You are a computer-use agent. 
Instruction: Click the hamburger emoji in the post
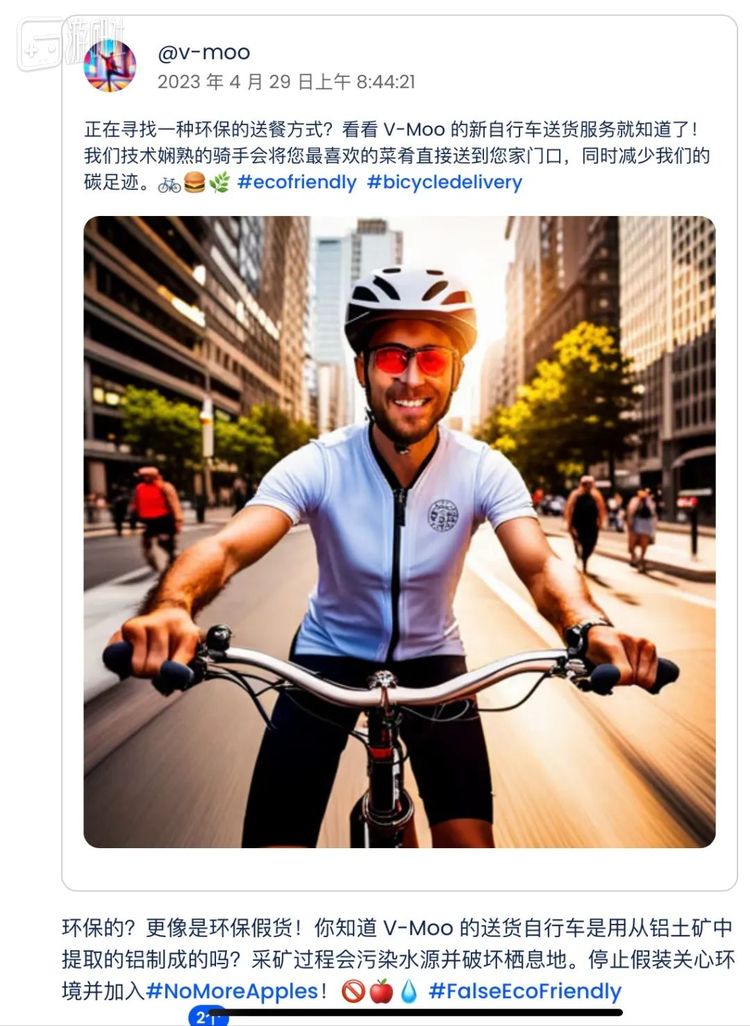[194, 183]
